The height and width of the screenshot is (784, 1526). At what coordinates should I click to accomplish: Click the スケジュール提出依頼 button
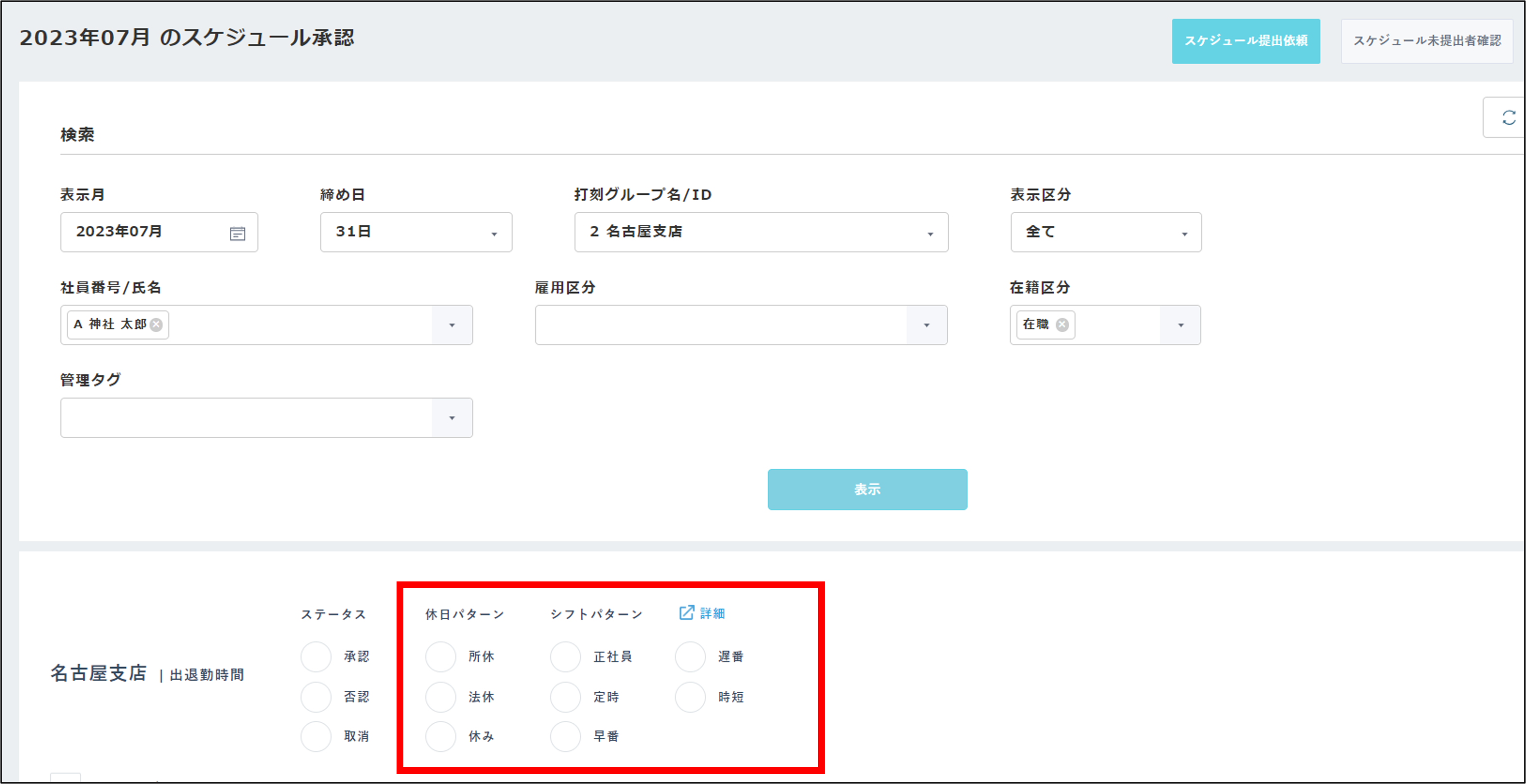pos(1246,41)
